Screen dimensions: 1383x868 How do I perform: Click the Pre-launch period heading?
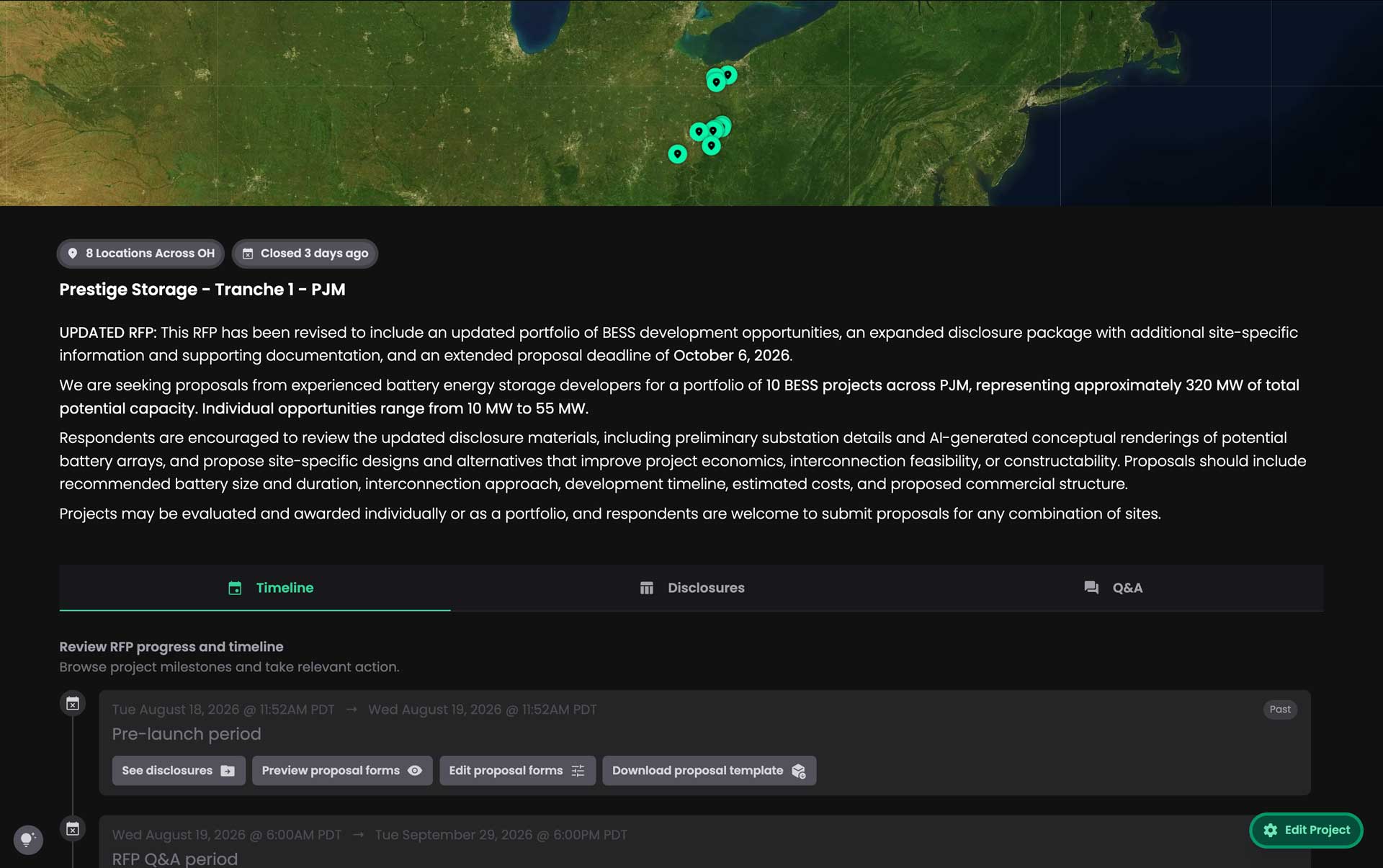187,734
